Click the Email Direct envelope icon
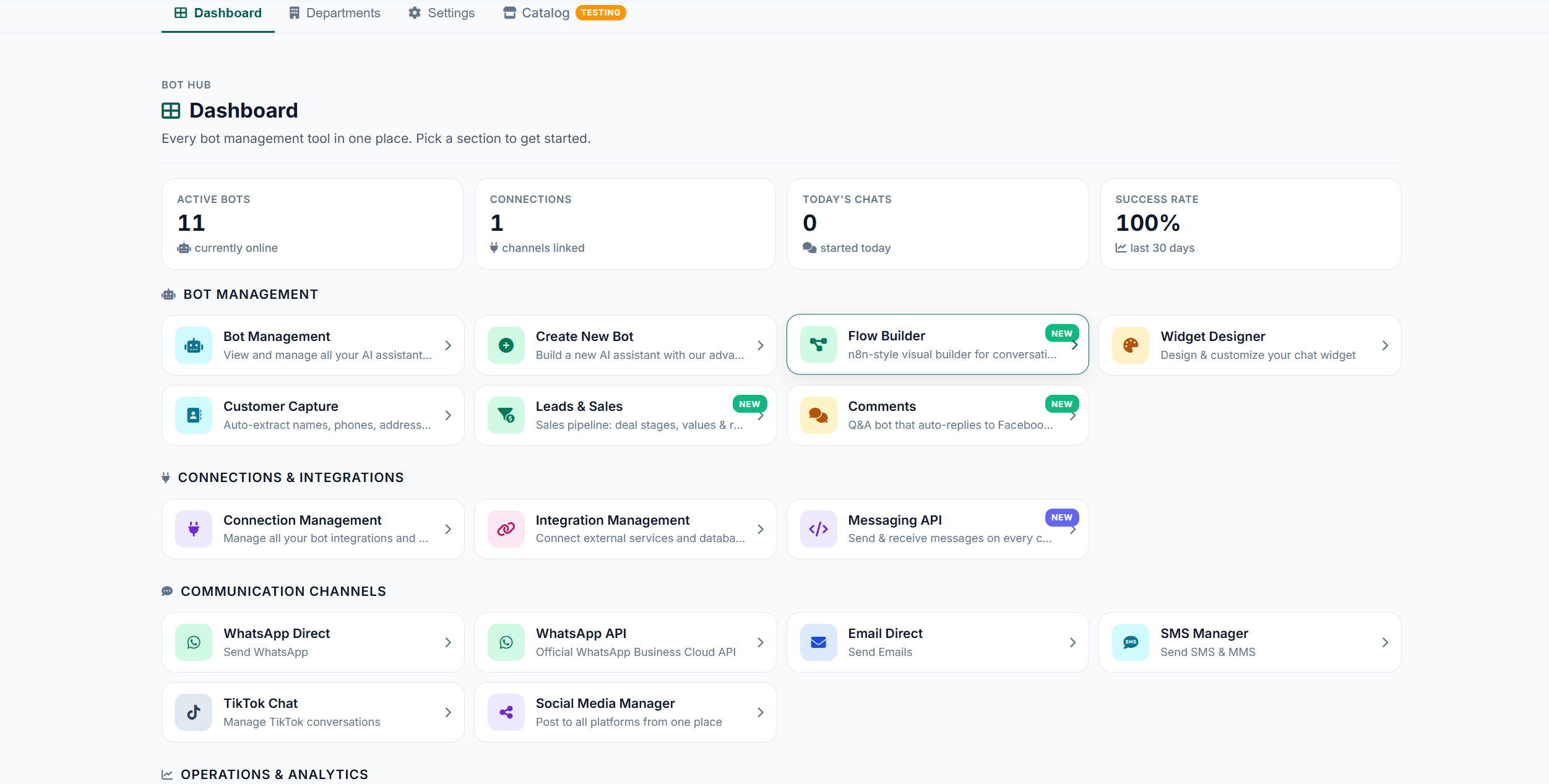Screen dimensions: 1549x784 click(818, 642)
